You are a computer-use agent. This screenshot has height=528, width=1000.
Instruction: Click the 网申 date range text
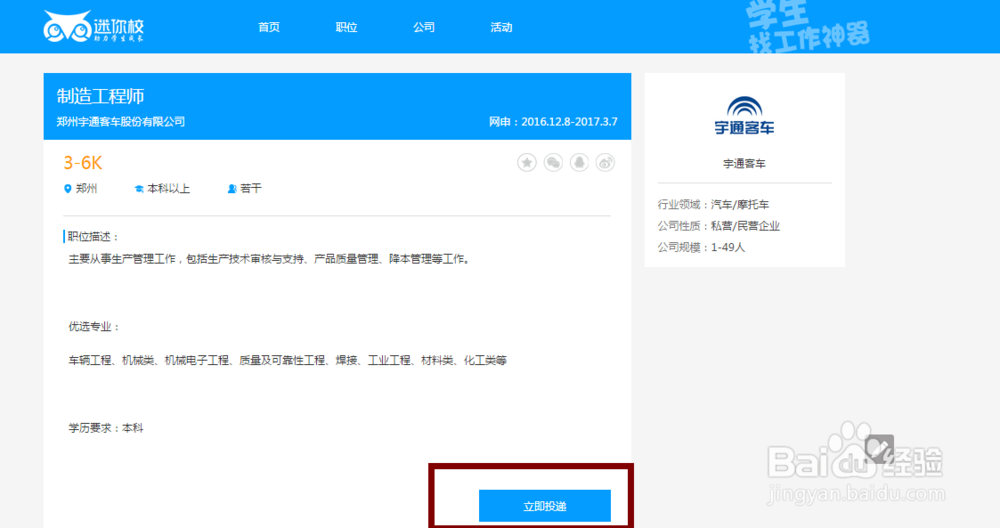click(x=553, y=121)
